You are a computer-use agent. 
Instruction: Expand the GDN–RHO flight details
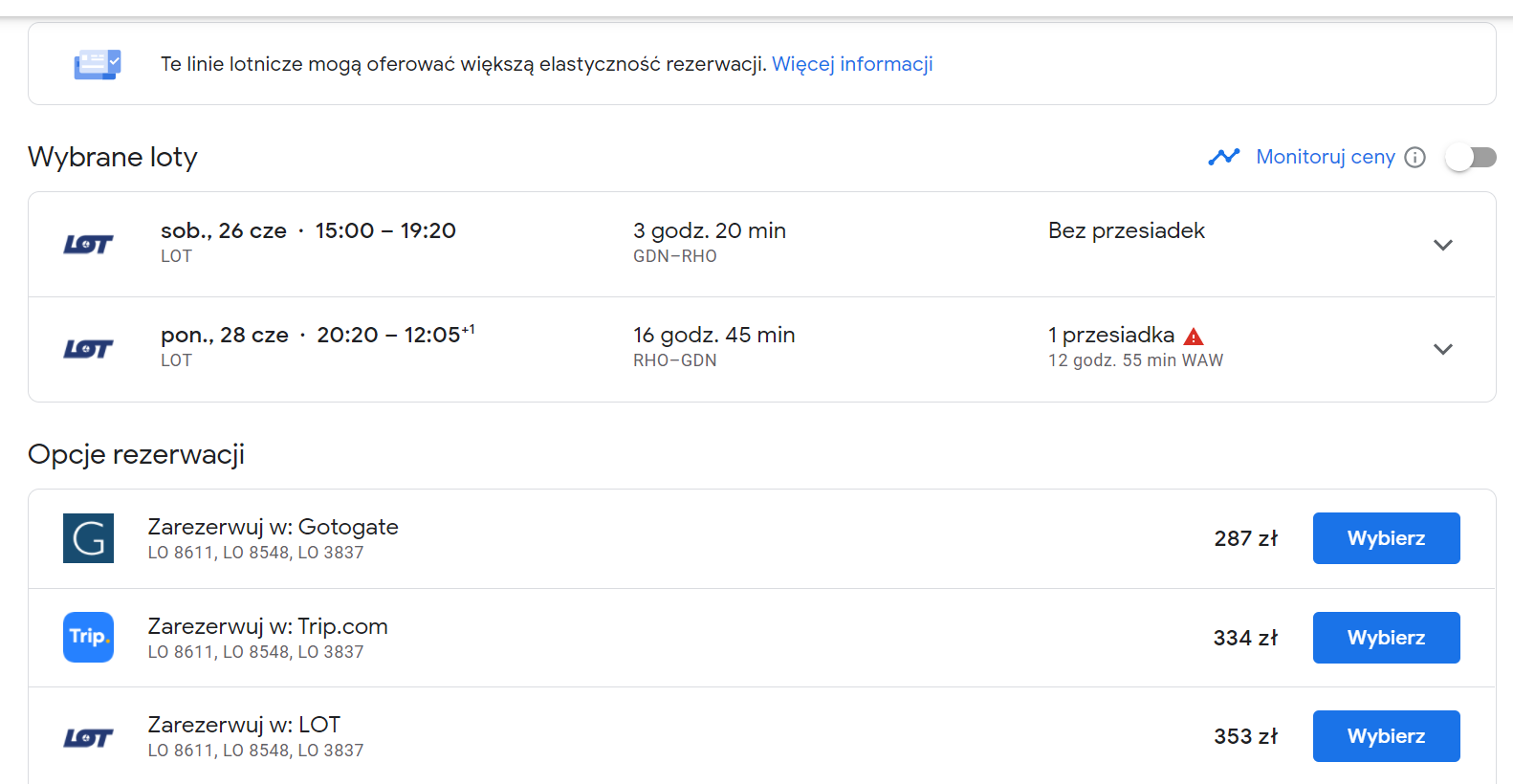(1443, 245)
